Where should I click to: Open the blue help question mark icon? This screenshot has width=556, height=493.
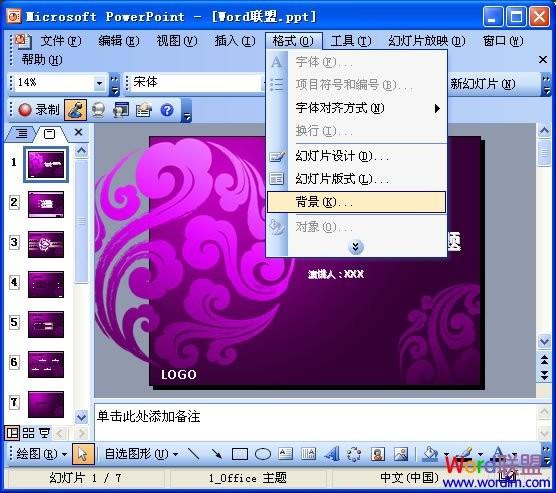pos(167,110)
